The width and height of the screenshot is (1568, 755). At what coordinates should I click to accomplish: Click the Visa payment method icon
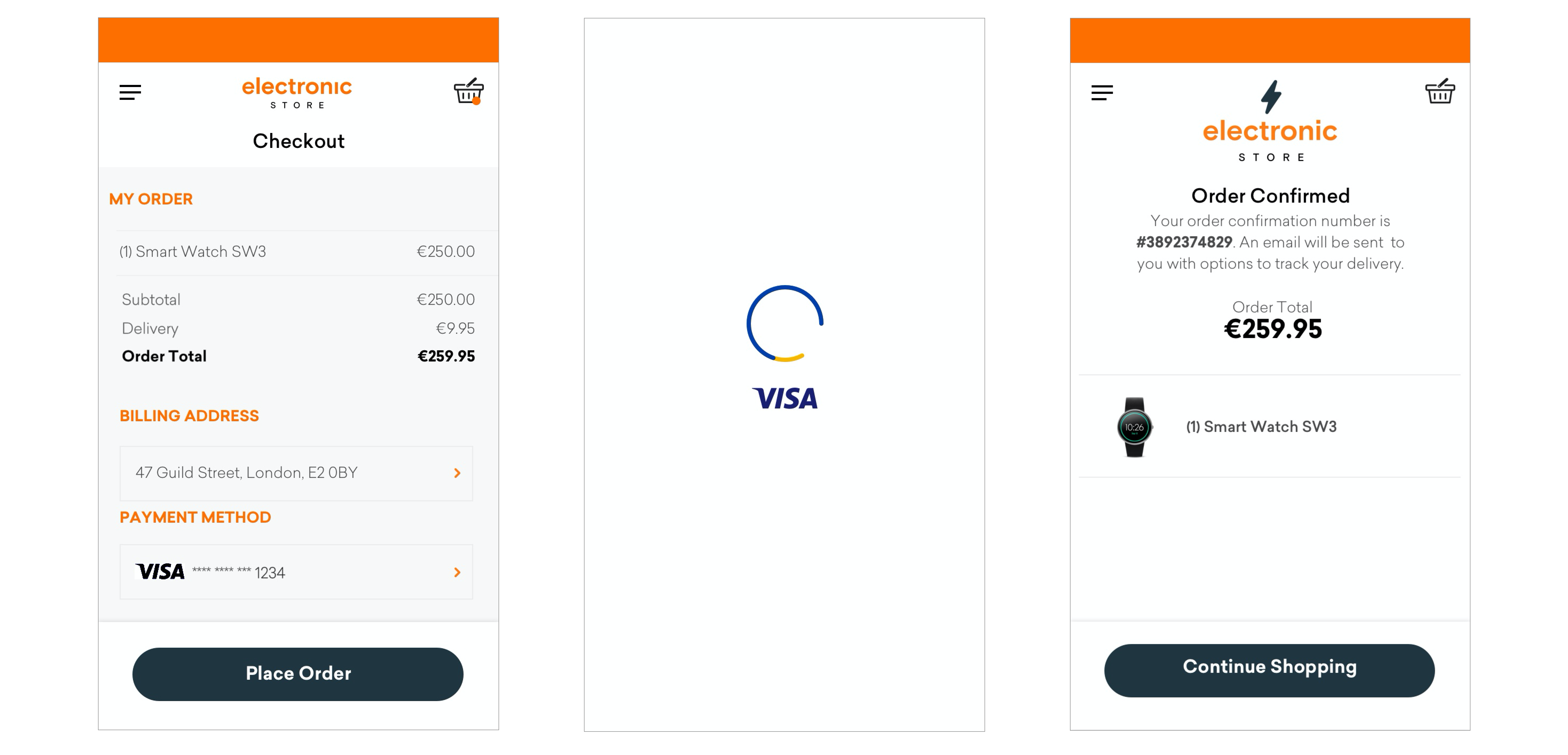[x=160, y=571]
